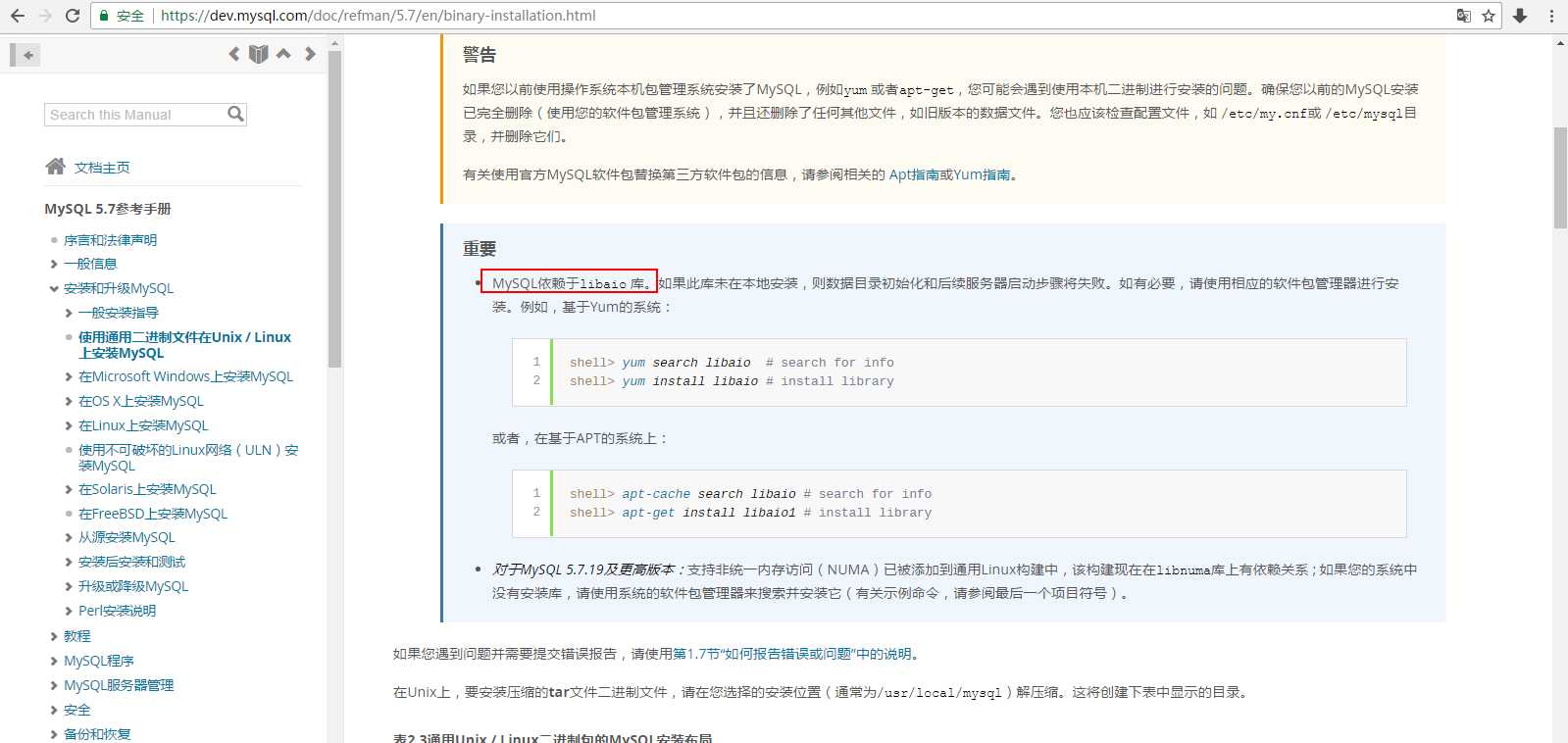Reload the page with refresh icon
The width and height of the screenshot is (1568, 743).
point(73,16)
